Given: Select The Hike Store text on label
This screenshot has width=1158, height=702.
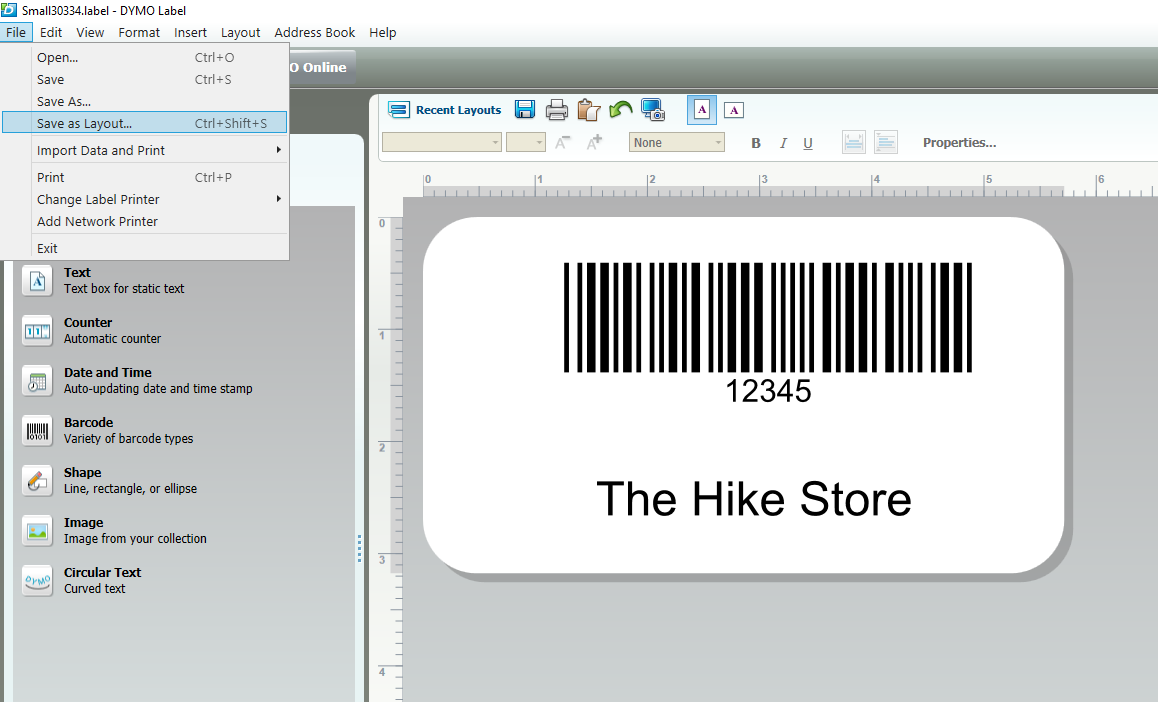Looking at the screenshot, I should 753,498.
